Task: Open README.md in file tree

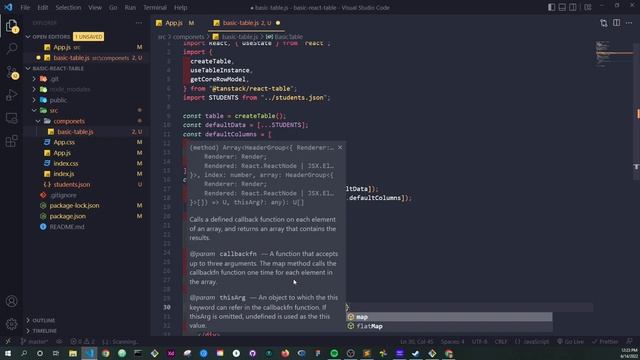Action: (x=67, y=227)
